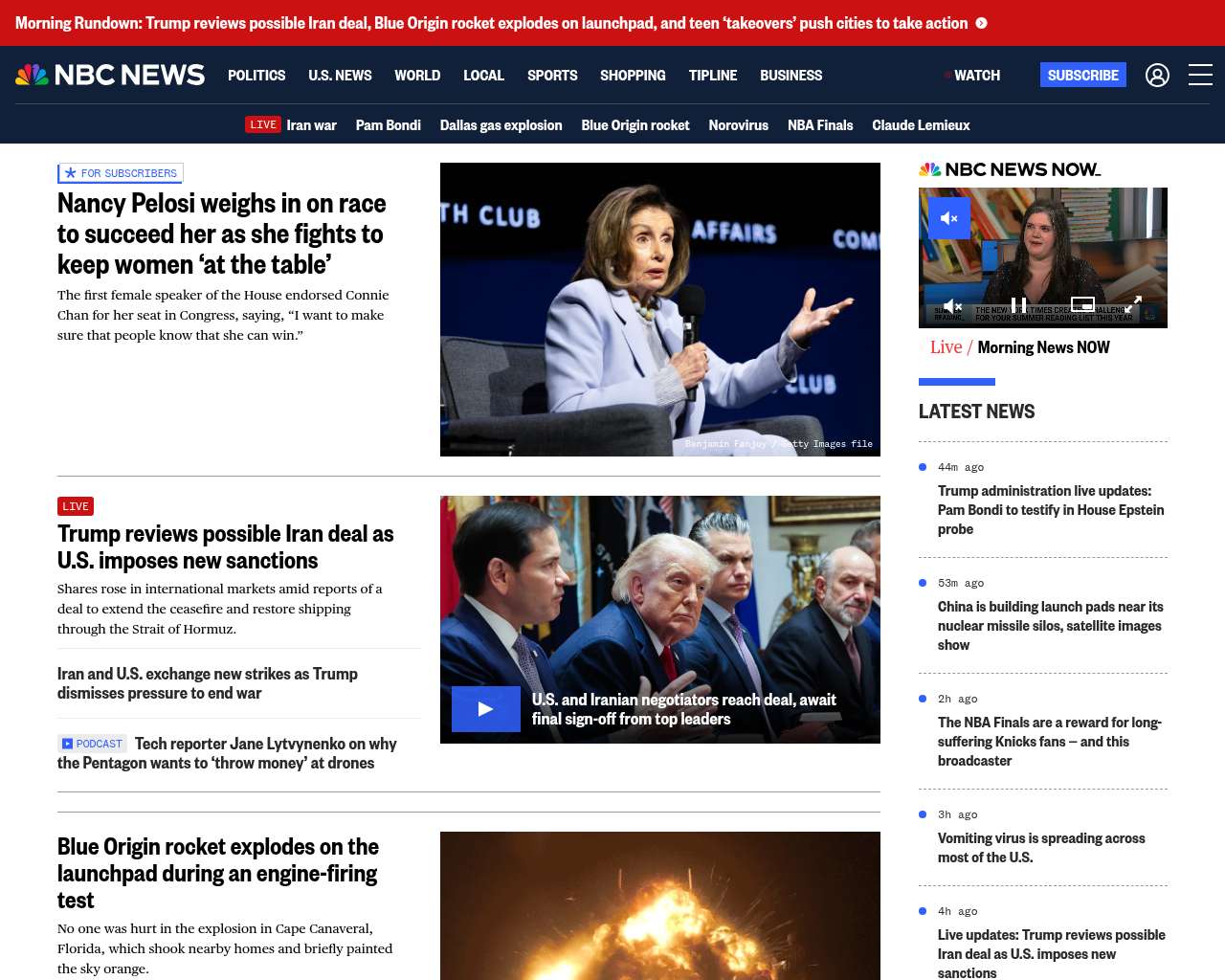Play the Iranian negotiators deal video
Image resolution: width=1225 pixels, height=980 pixels.
(x=486, y=709)
